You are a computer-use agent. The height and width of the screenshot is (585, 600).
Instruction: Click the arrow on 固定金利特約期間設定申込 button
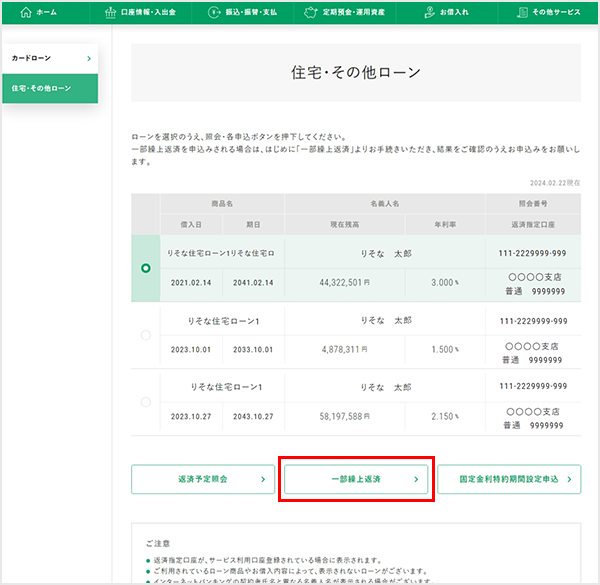[x=569, y=479]
